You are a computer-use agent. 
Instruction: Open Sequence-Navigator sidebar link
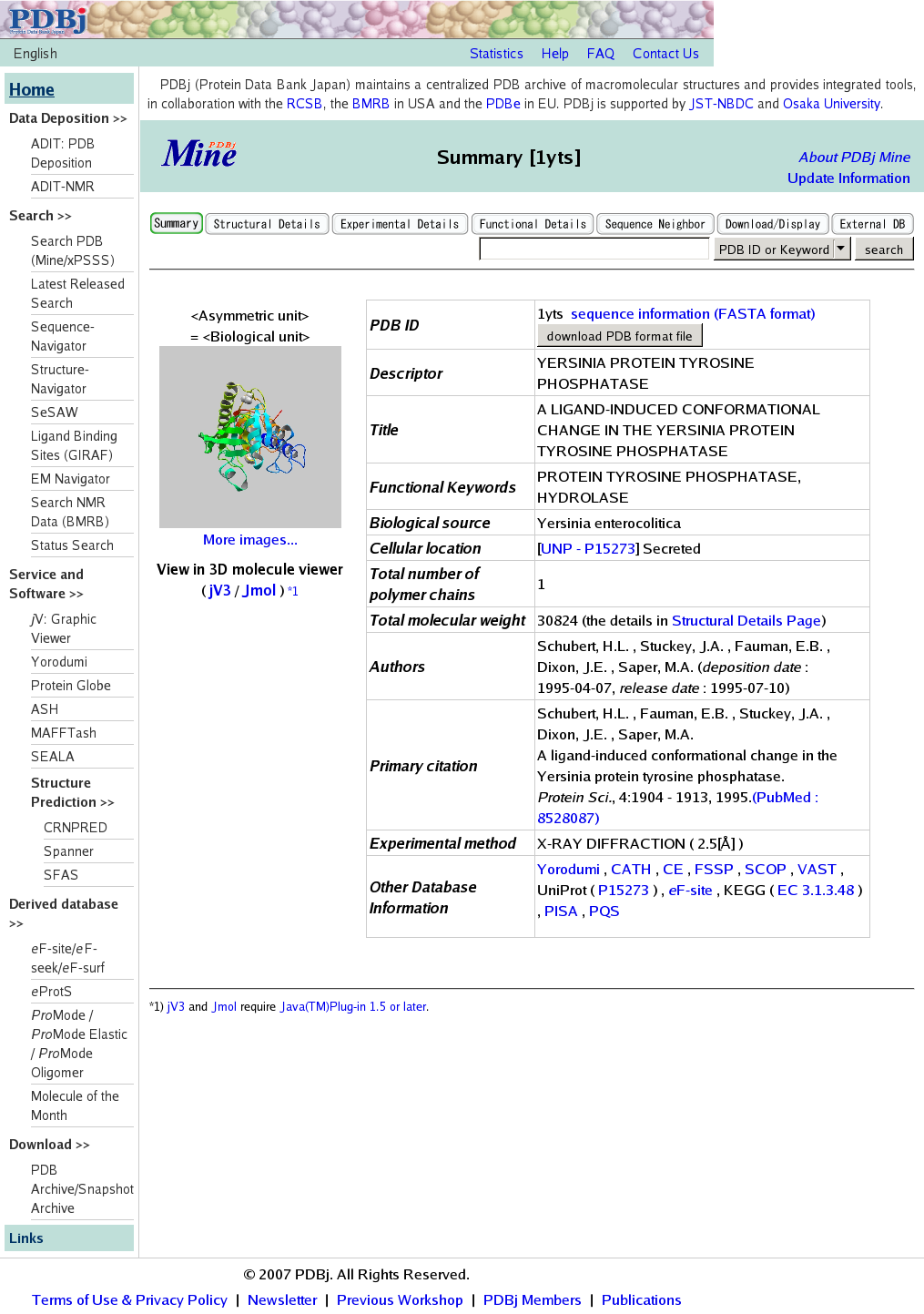click(63, 336)
